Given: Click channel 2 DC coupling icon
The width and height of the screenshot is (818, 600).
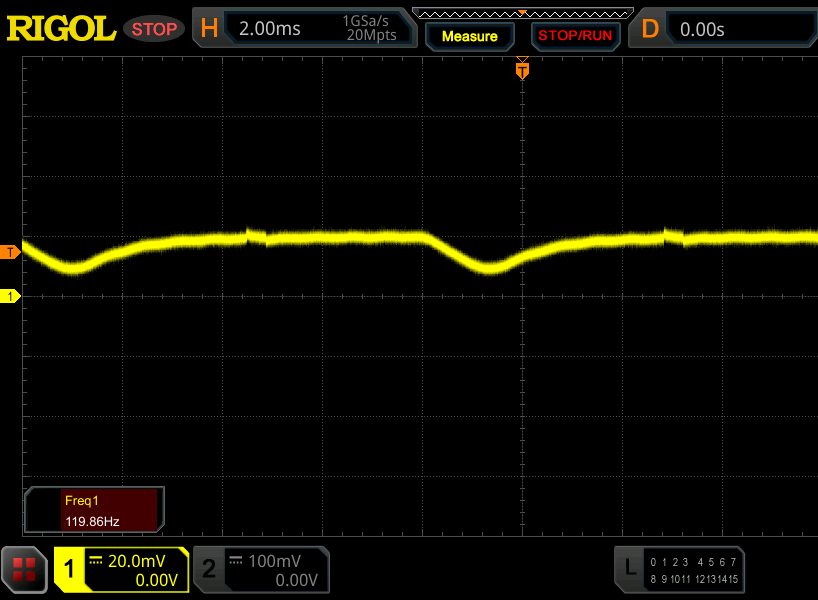Looking at the screenshot, I should [x=236, y=561].
